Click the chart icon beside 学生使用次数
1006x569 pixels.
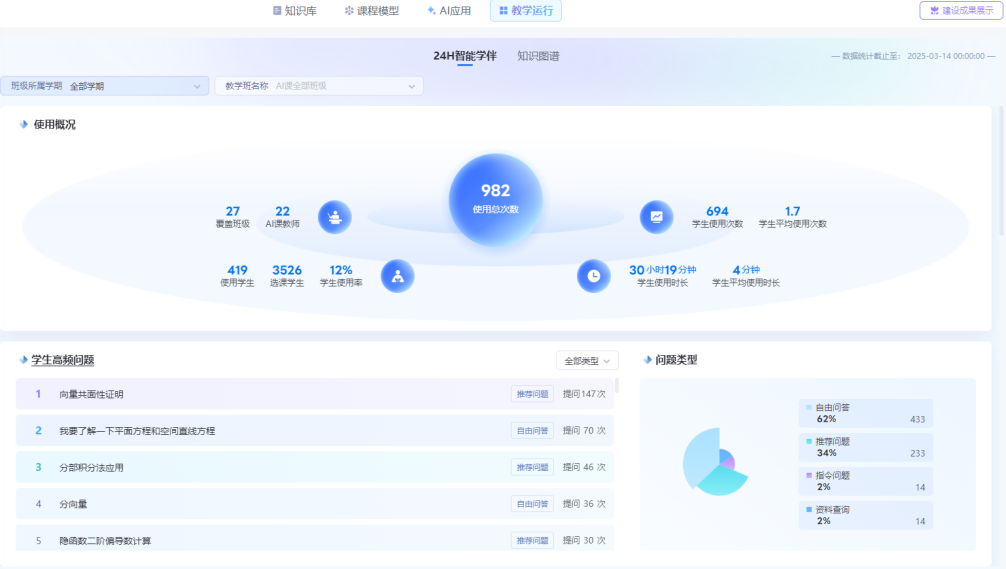[x=656, y=217]
